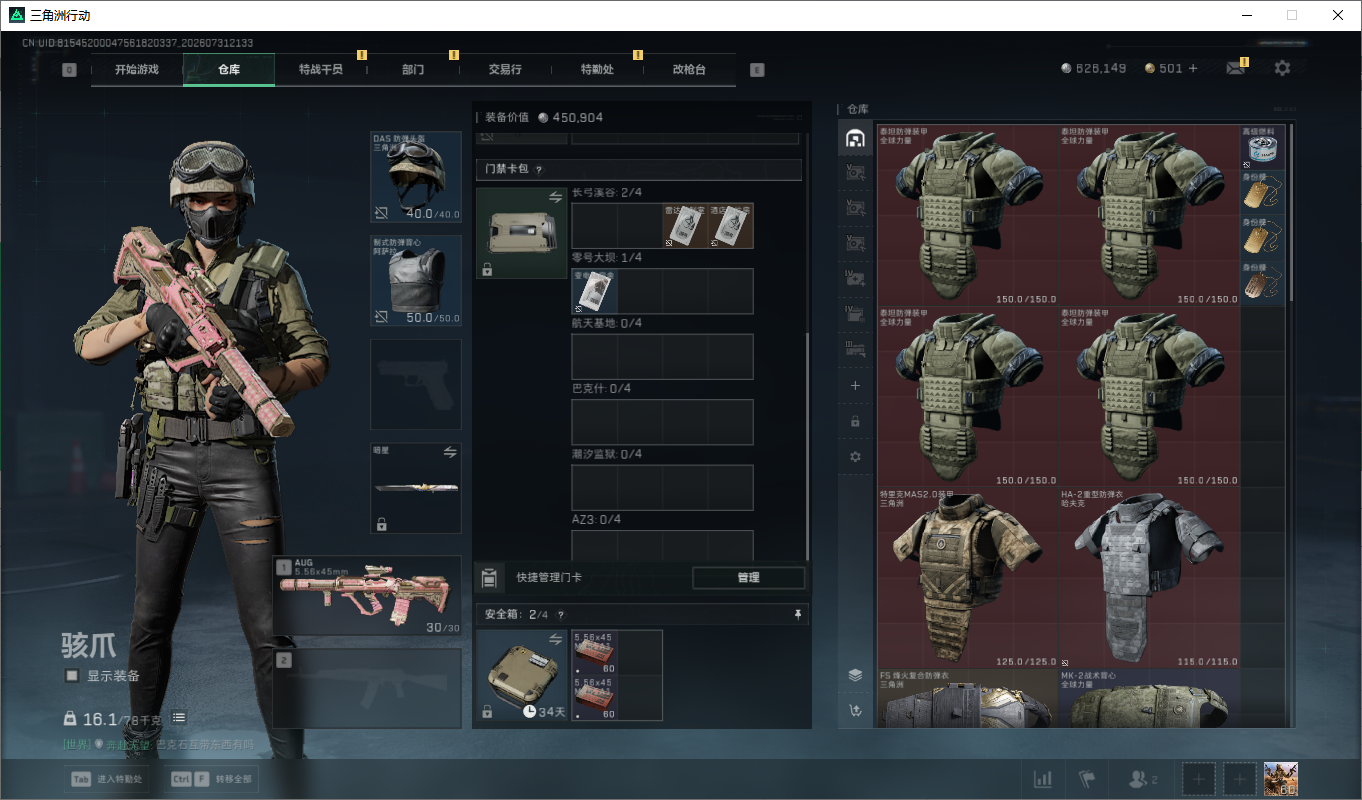Switch to the 部门 tab
The height and width of the screenshot is (800, 1362).
tap(413, 70)
